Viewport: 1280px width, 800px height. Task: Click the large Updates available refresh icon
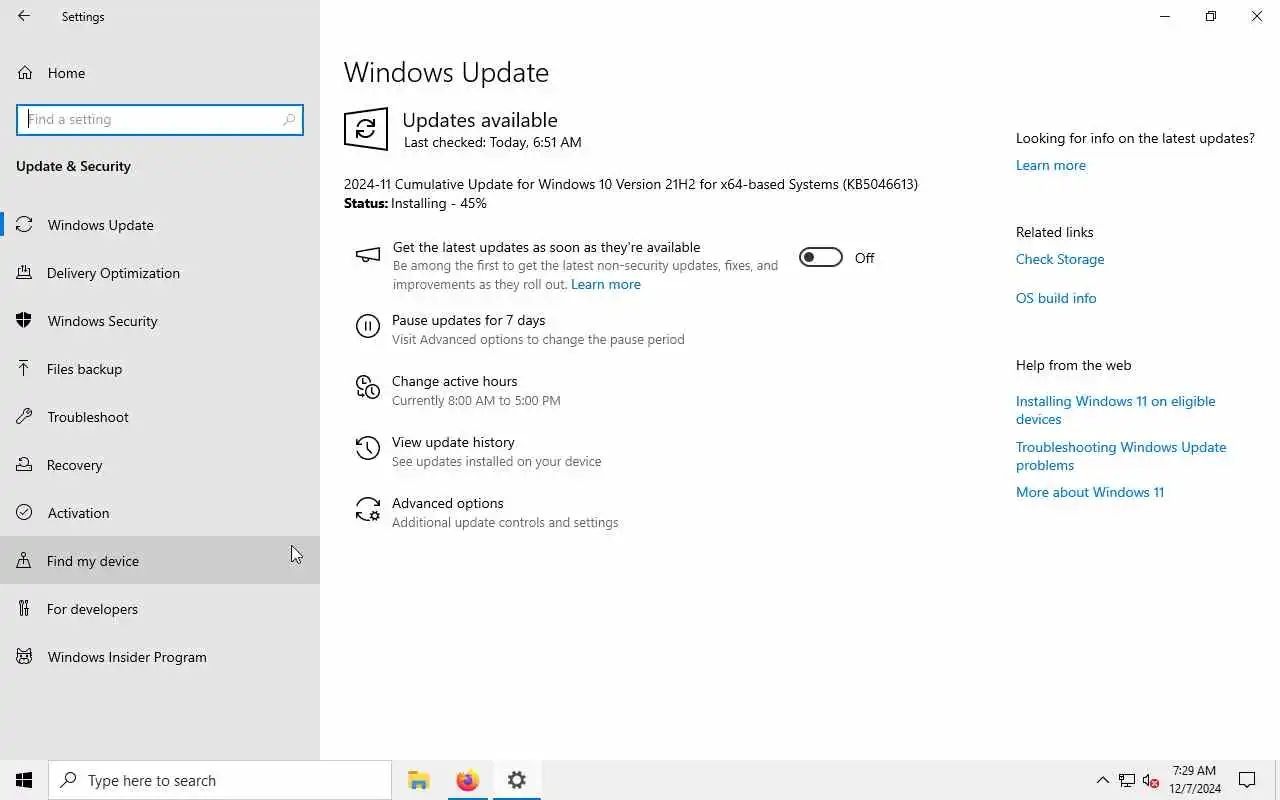366,129
